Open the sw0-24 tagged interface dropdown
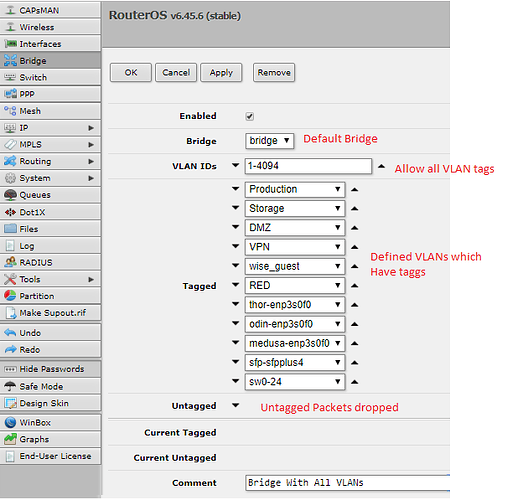522x500 pixels. pos(295,382)
